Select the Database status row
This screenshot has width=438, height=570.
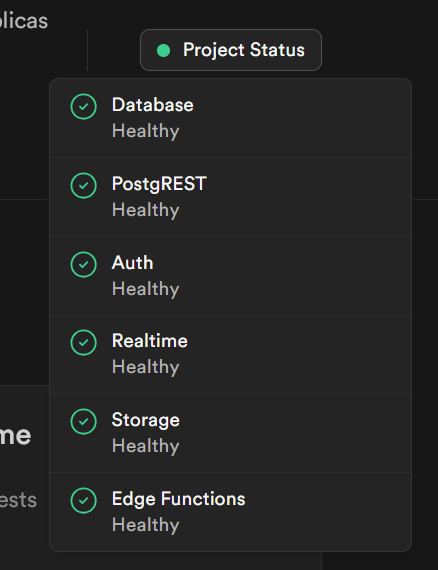coord(230,118)
